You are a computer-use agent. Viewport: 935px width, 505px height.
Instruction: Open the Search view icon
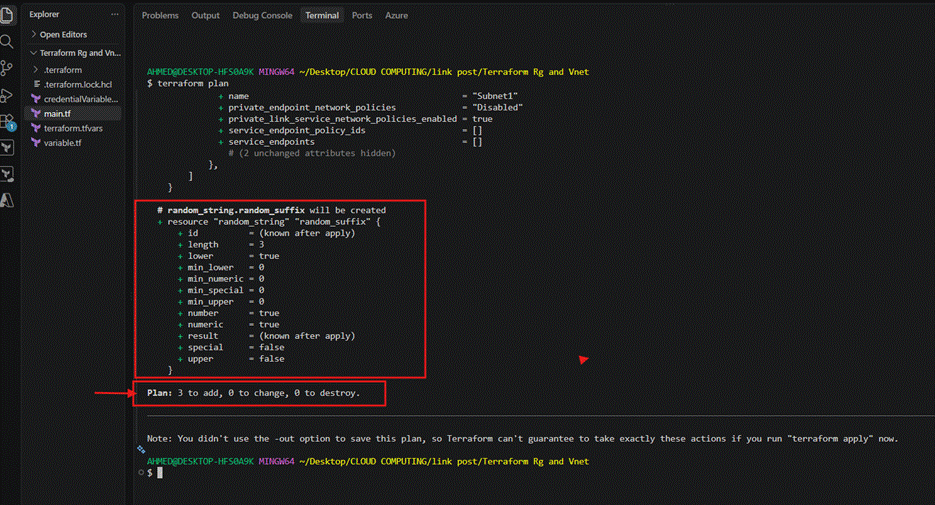point(7,41)
